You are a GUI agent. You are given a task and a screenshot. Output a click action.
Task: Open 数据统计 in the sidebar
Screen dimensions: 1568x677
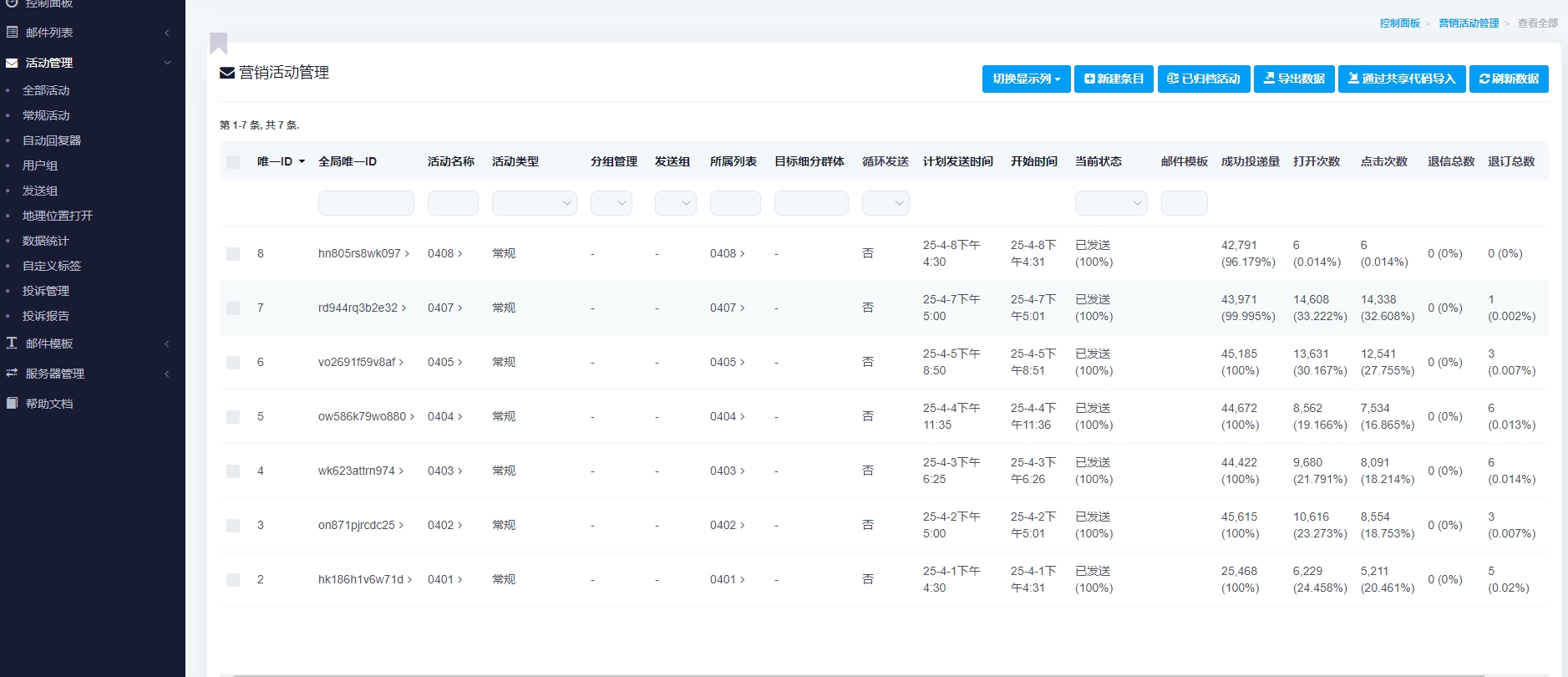coord(46,241)
